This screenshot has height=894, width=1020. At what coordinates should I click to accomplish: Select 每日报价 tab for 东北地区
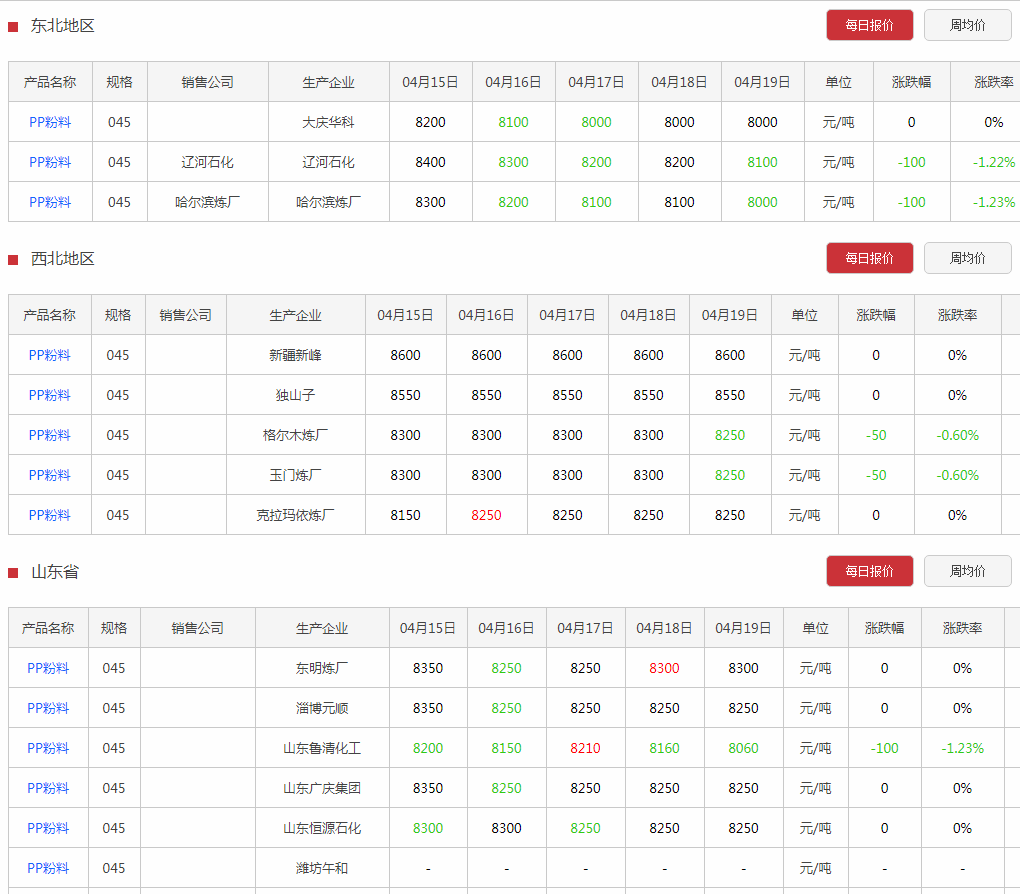click(x=870, y=25)
